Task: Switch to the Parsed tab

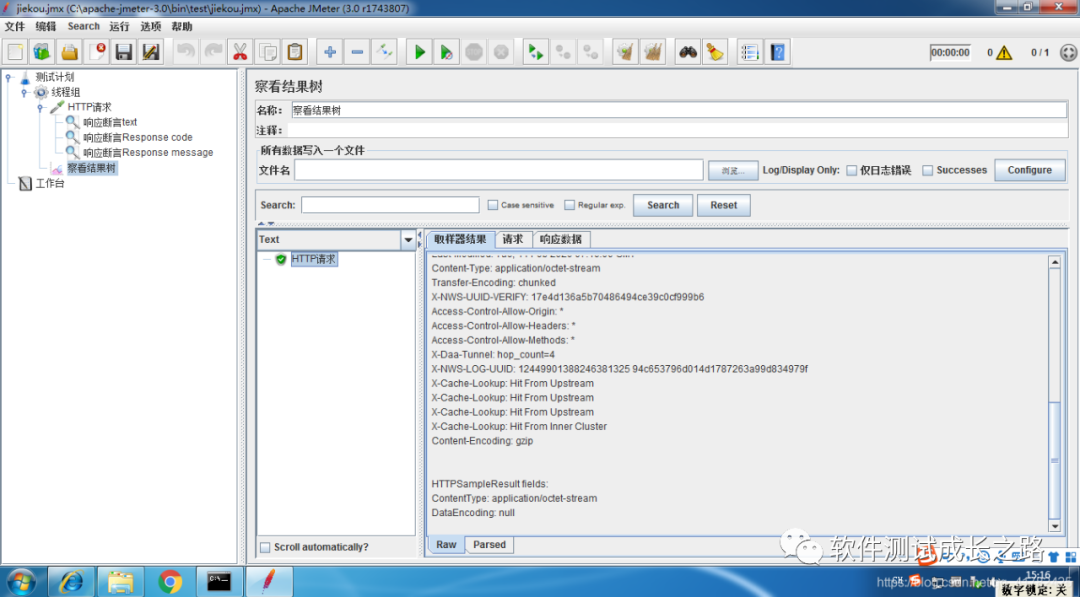Action: pos(490,545)
